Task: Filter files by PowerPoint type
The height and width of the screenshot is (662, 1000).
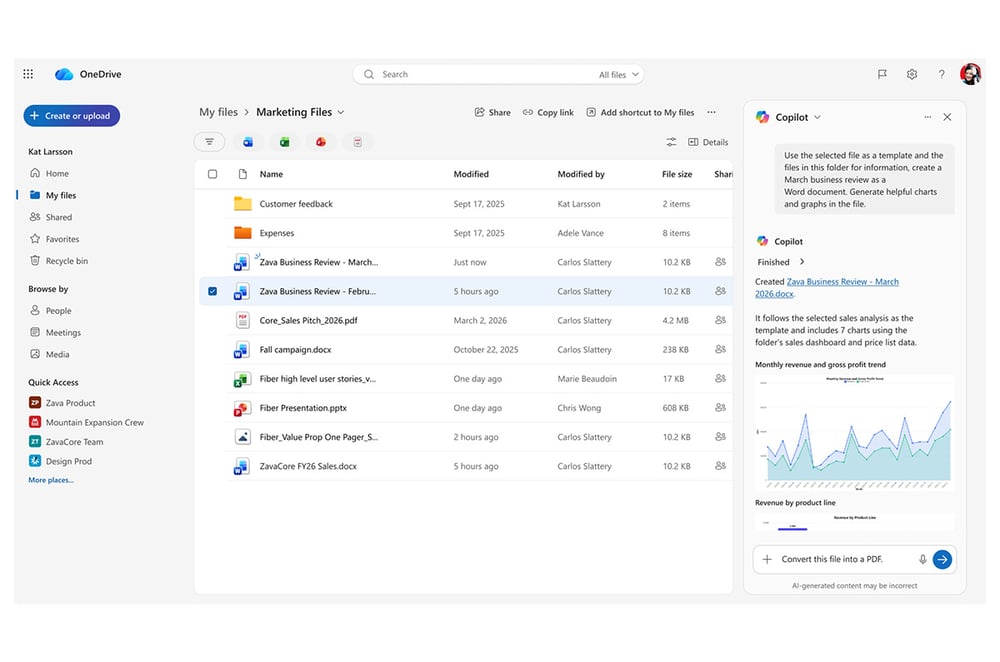Action: point(321,142)
